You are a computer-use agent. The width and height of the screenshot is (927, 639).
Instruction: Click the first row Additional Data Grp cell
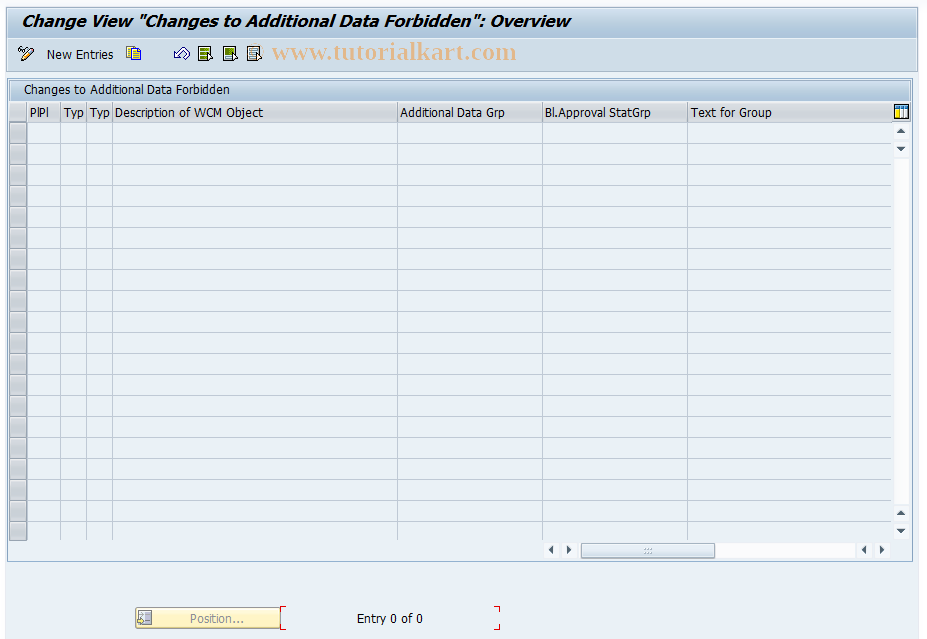point(470,133)
